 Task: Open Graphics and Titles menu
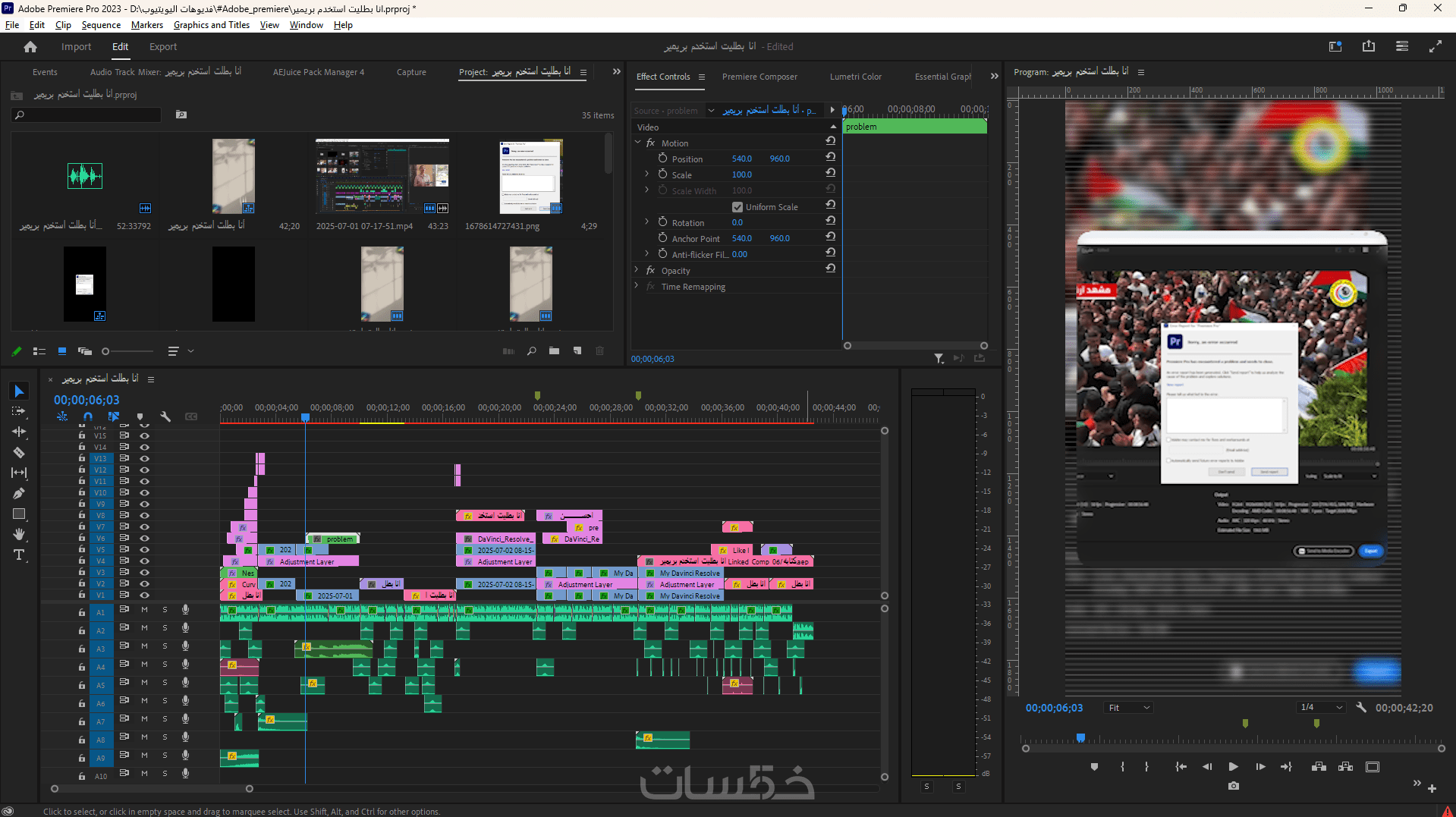[212, 25]
